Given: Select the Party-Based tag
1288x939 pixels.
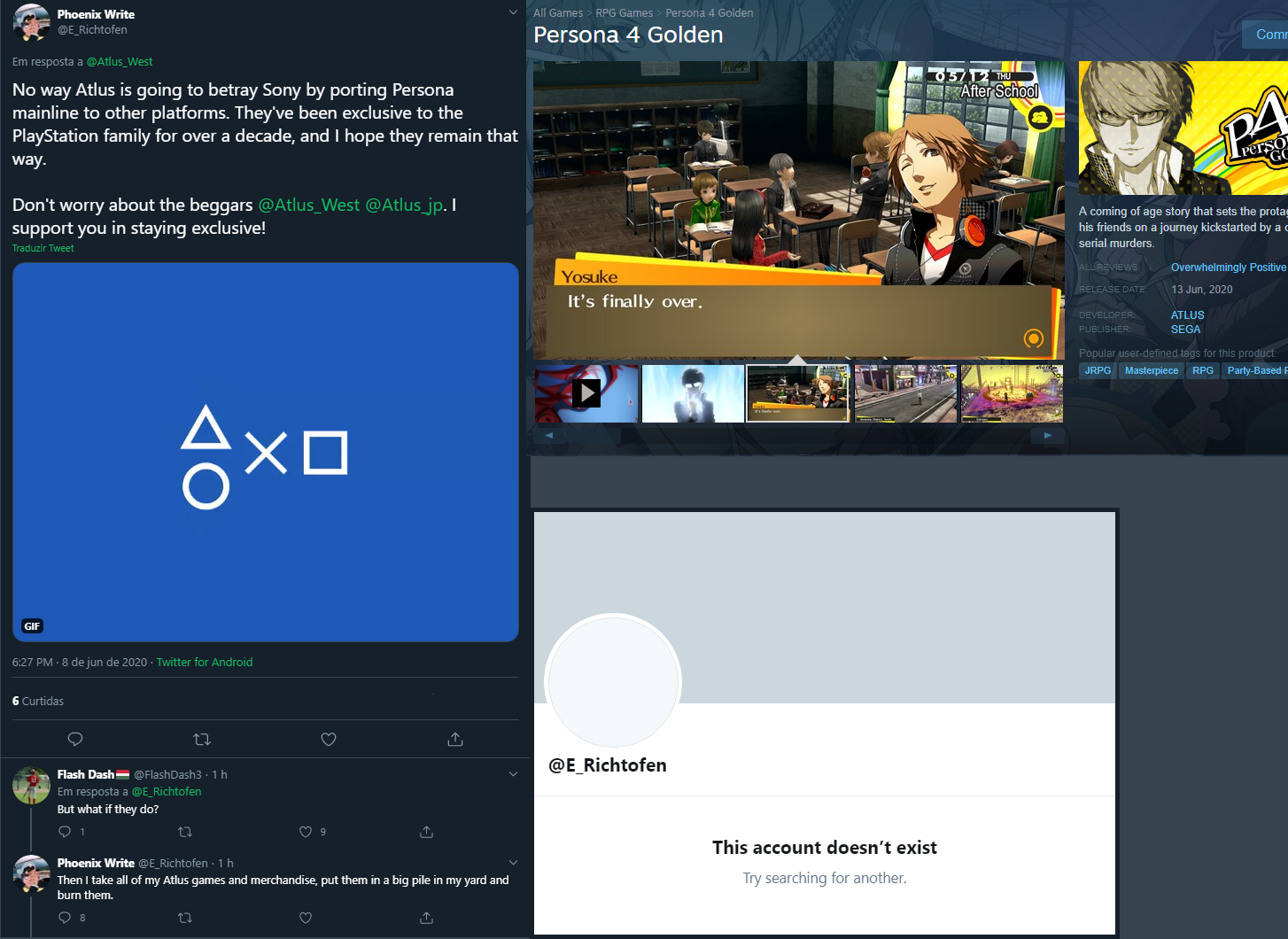Looking at the screenshot, I should click(x=1255, y=371).
